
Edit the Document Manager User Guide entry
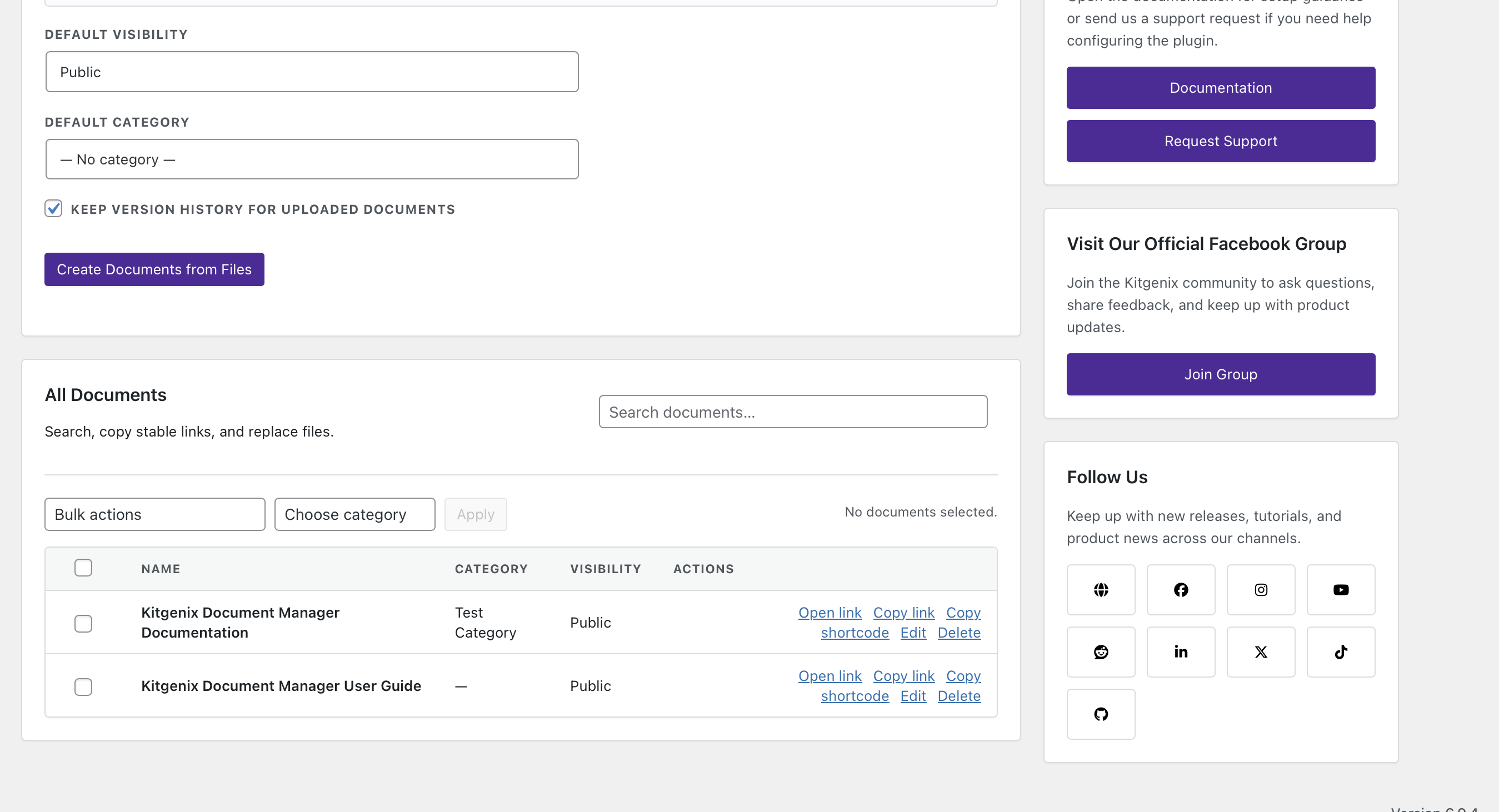(913, 696)
